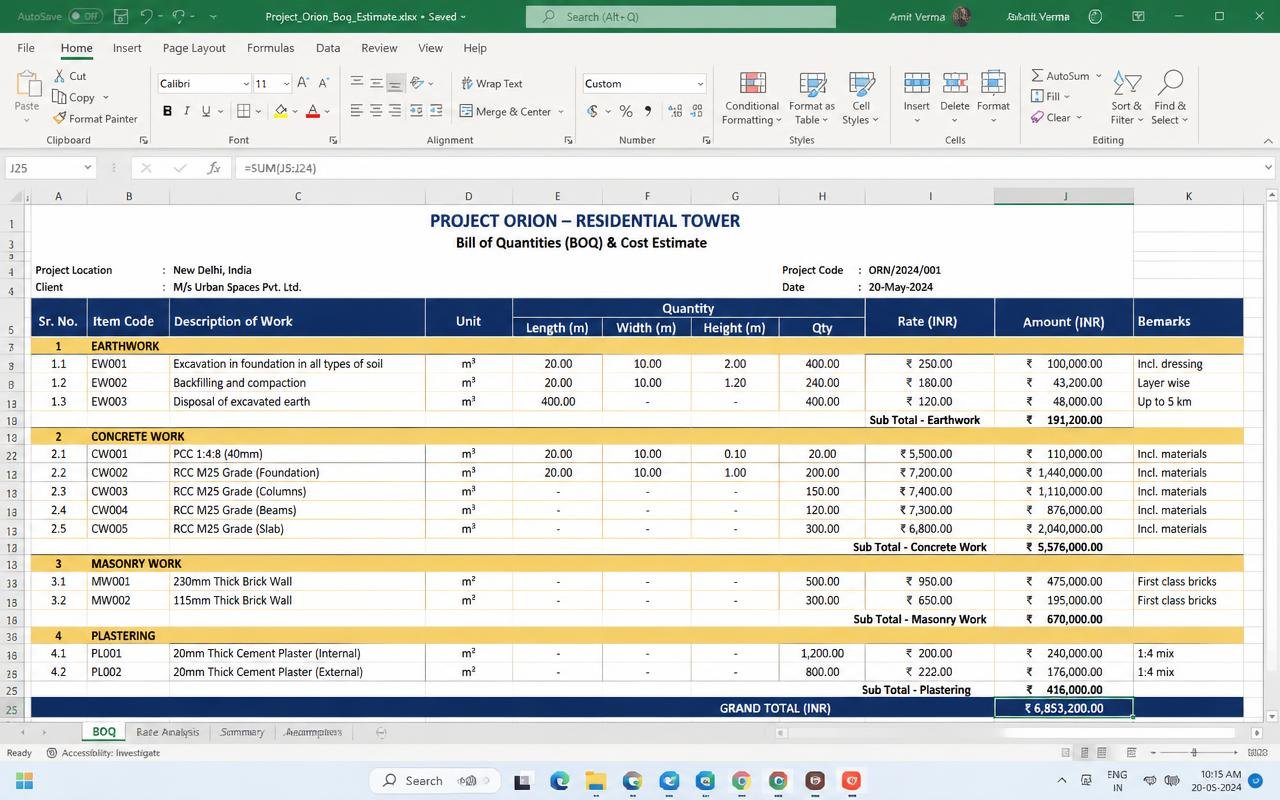Toggle bold formatting
1280x800 pixels.
167,111
